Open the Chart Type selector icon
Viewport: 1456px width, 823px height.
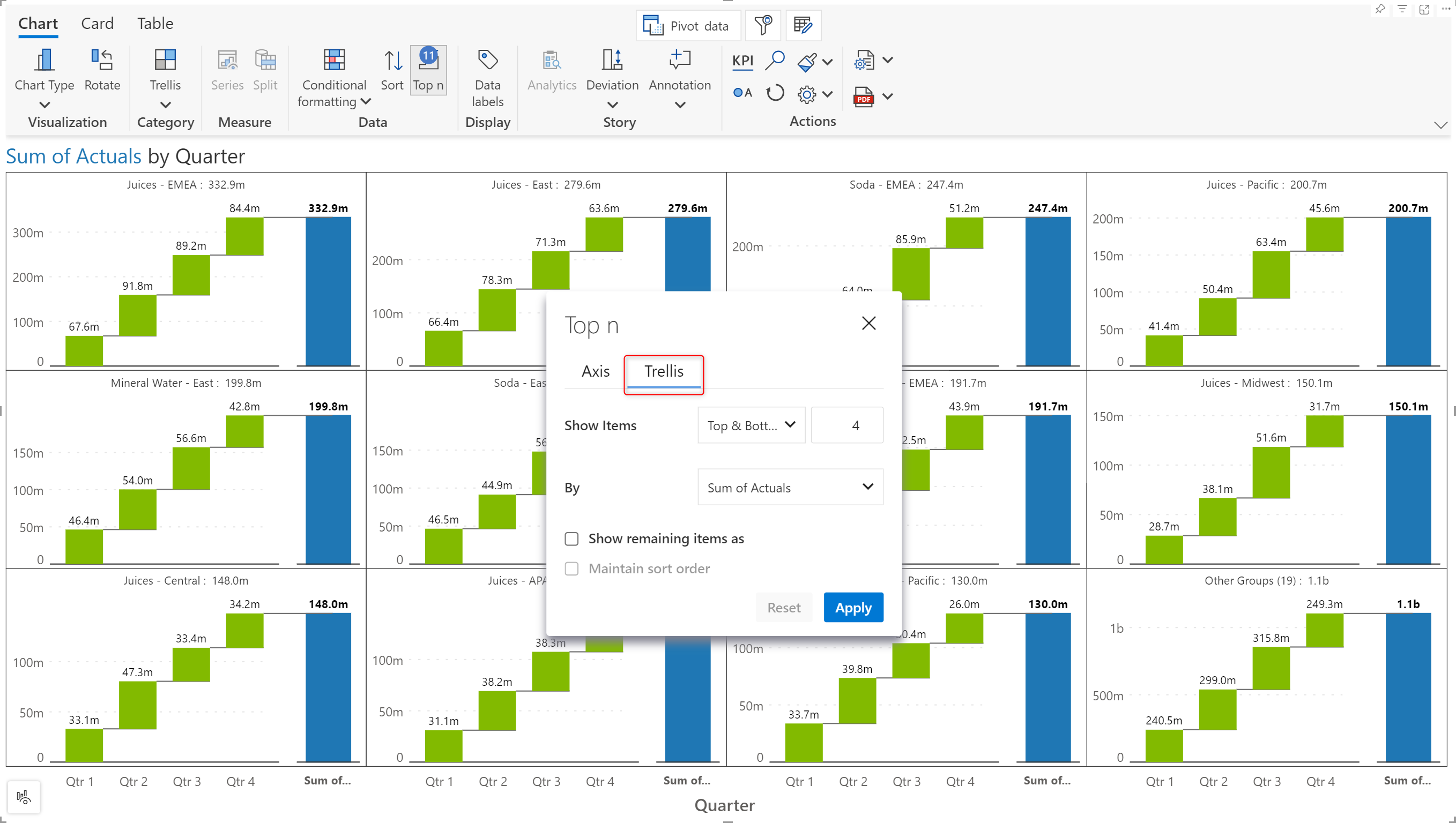click(44, 60)
